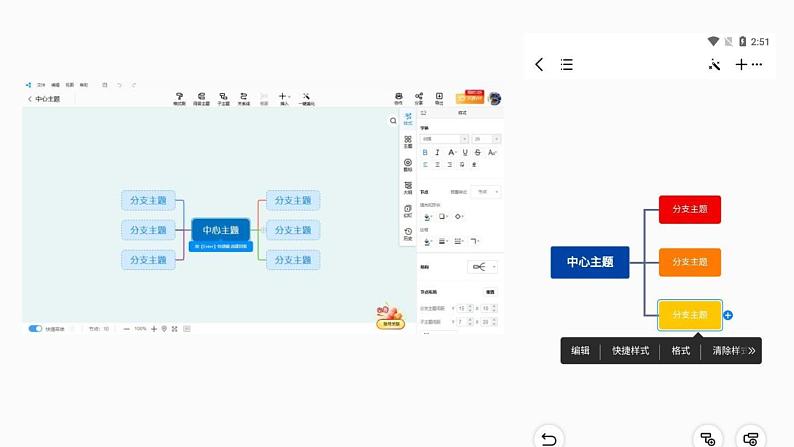Open the node fill color bucket
This screenshot has width=794, height=447.
428,217
